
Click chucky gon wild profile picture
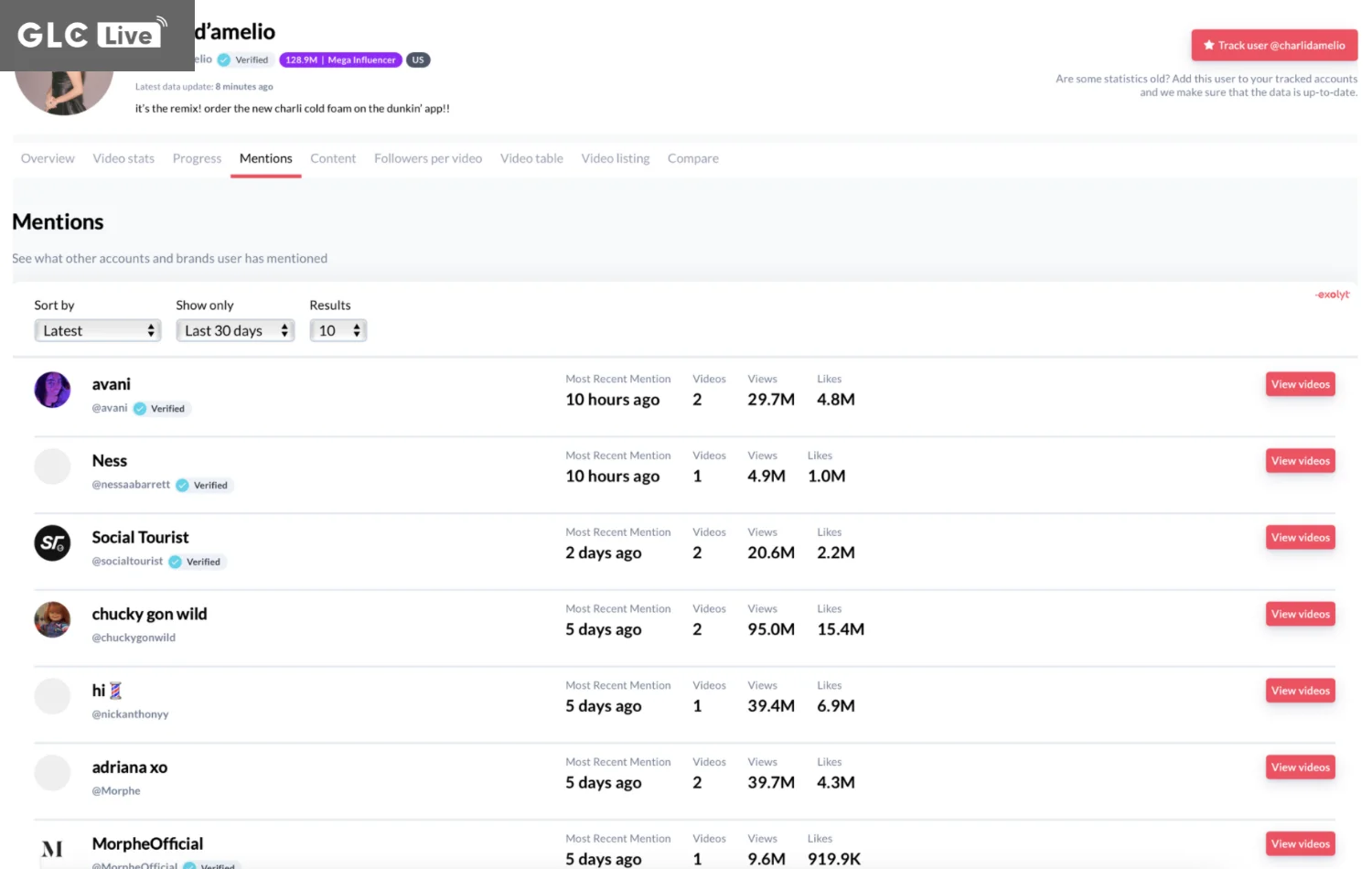click(52, 619)
